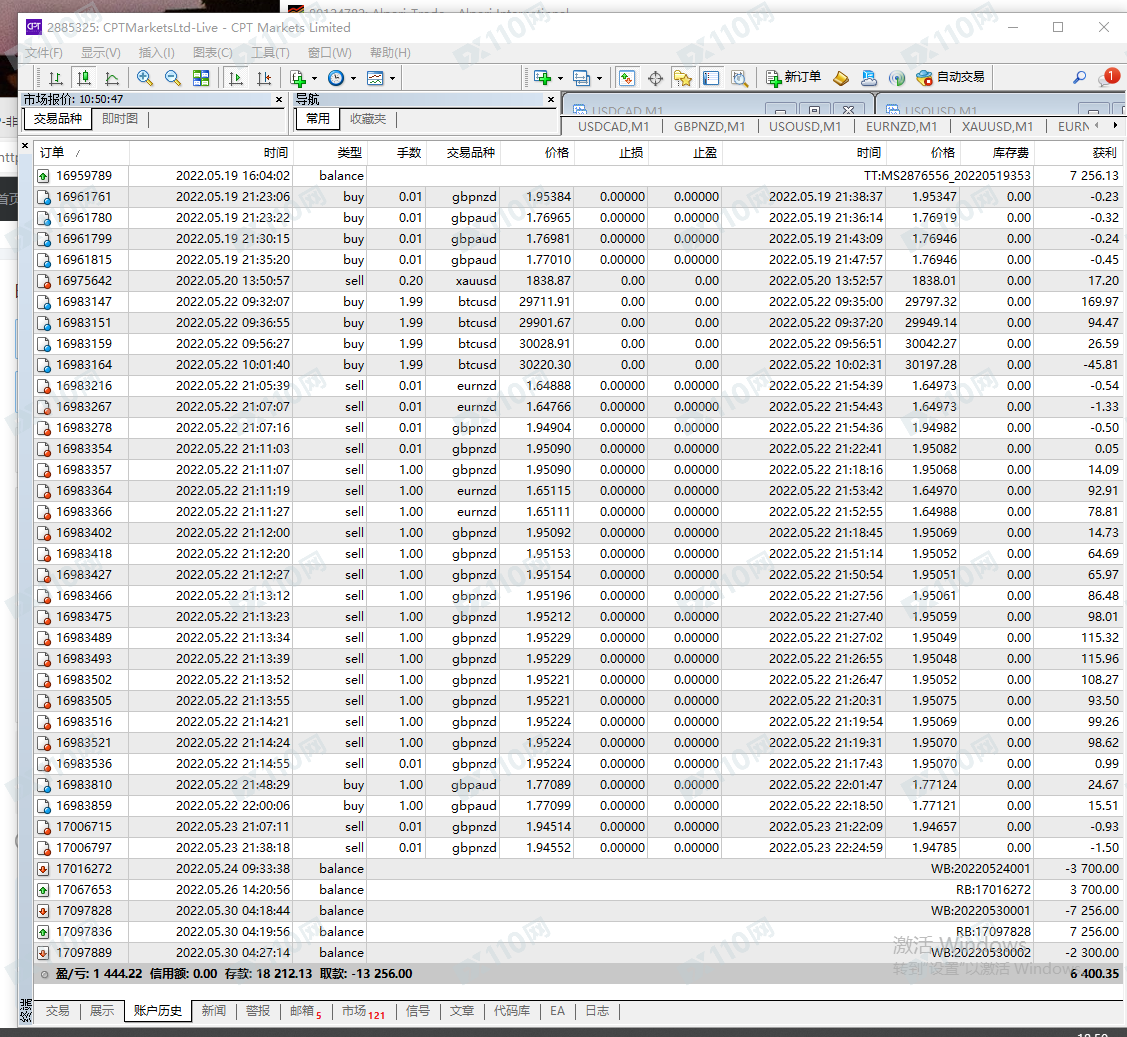Toggle the AutoTrading (自动交易) button
This screenshot has width=1127, height=1037.
pyautogui.click(x=950, y=77)
